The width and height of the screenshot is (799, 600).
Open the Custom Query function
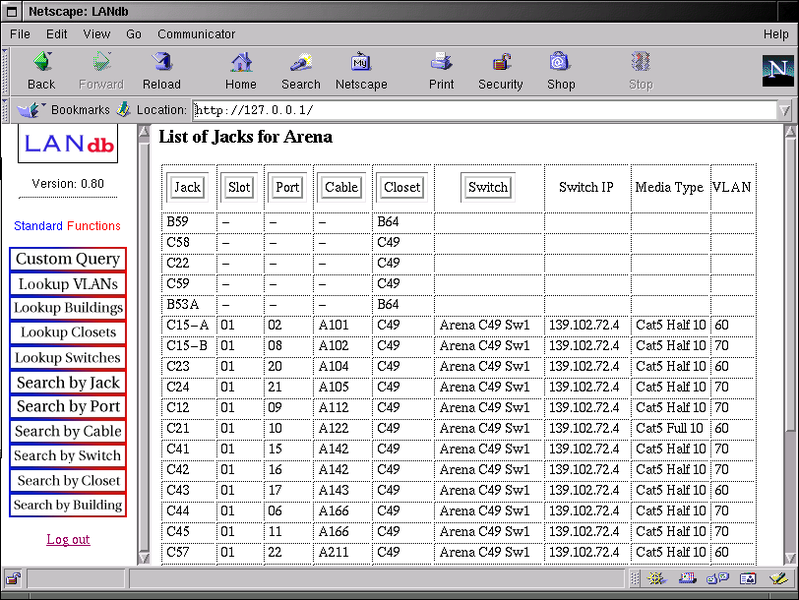[68, 259]
